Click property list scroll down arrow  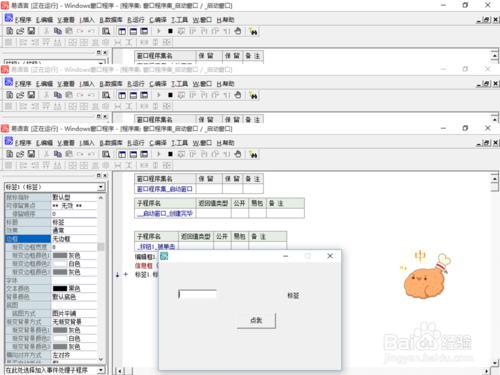[x=101, y=359]
